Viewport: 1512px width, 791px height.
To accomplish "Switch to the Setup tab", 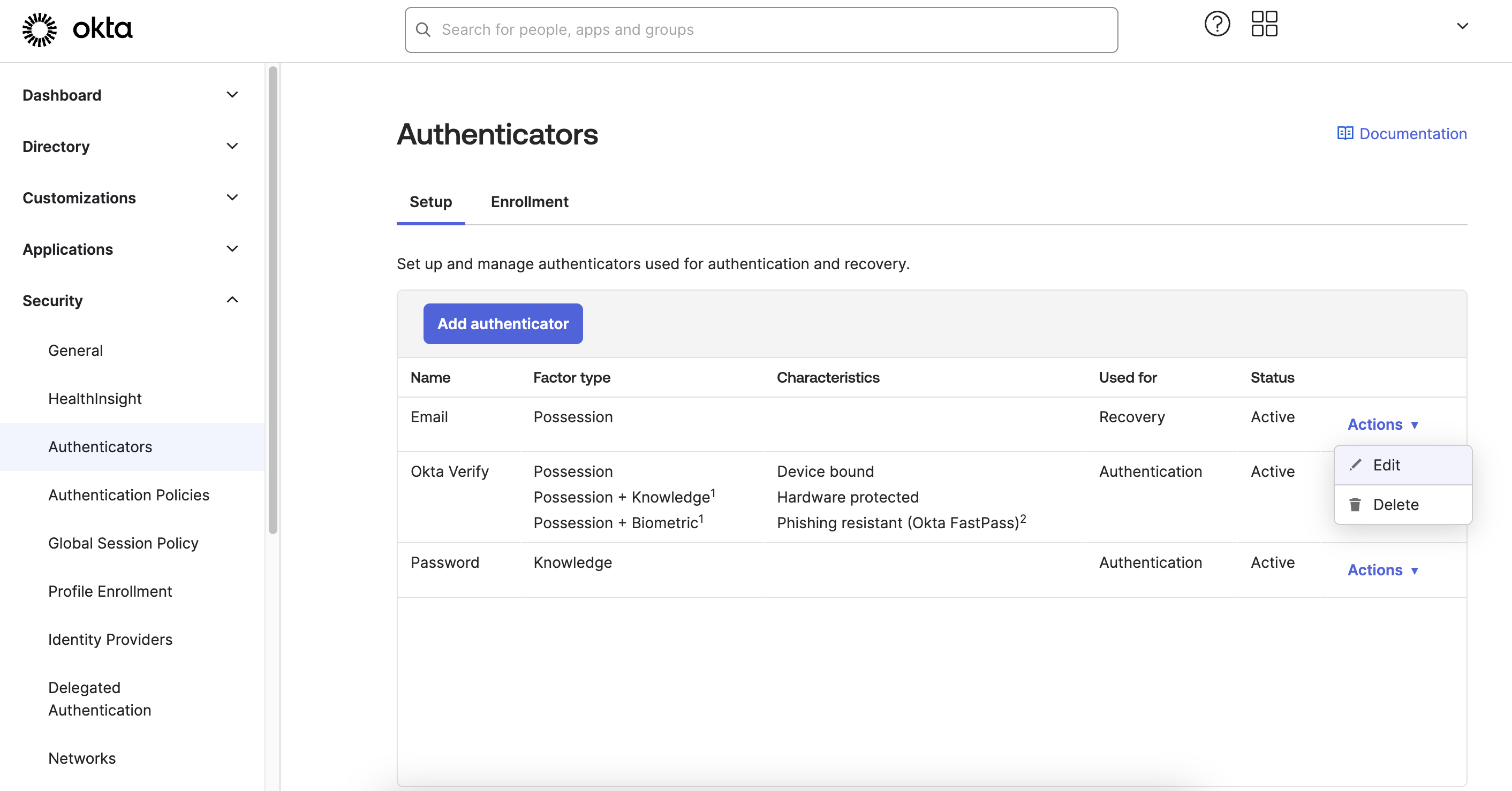I will (x=431, y=202).
